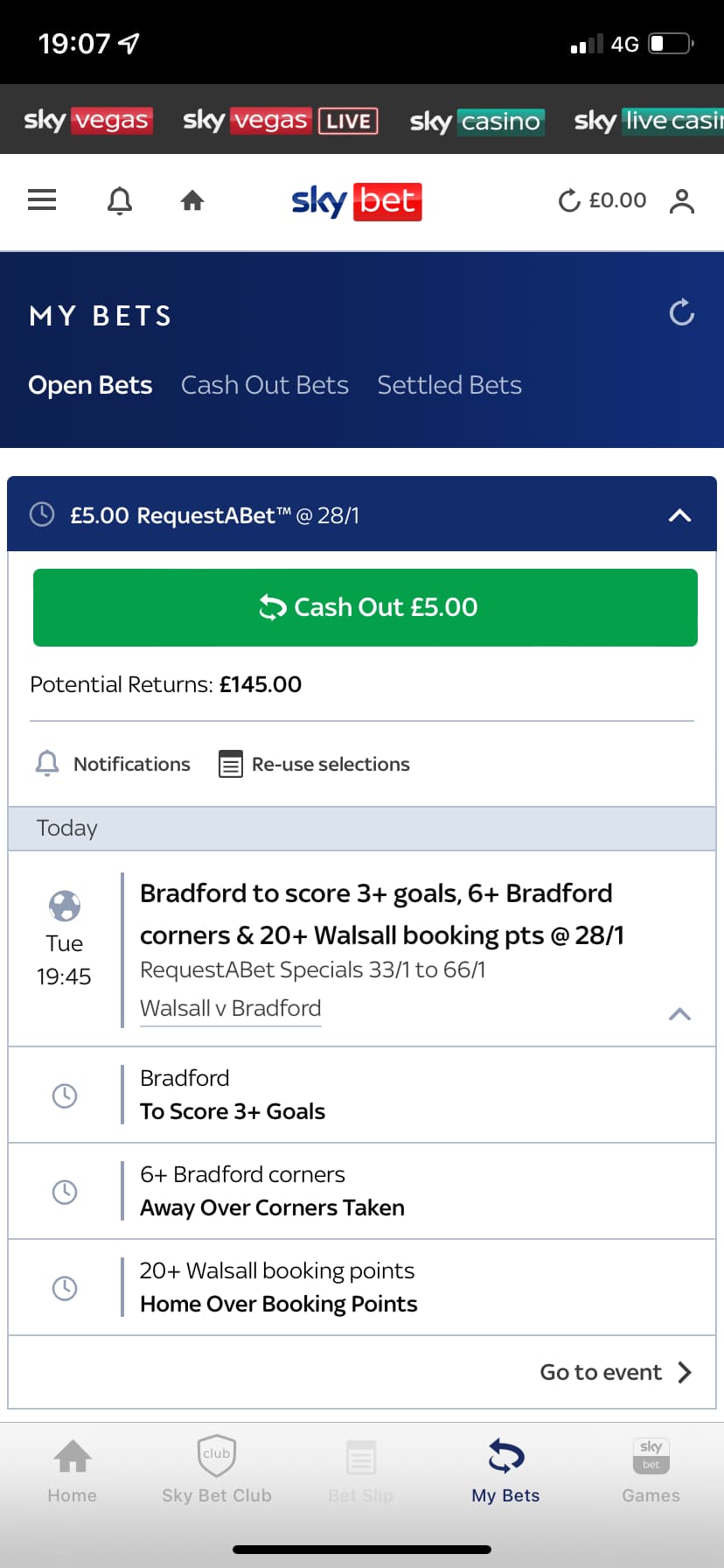Tap the notifications bell in header

coord(120,200)
